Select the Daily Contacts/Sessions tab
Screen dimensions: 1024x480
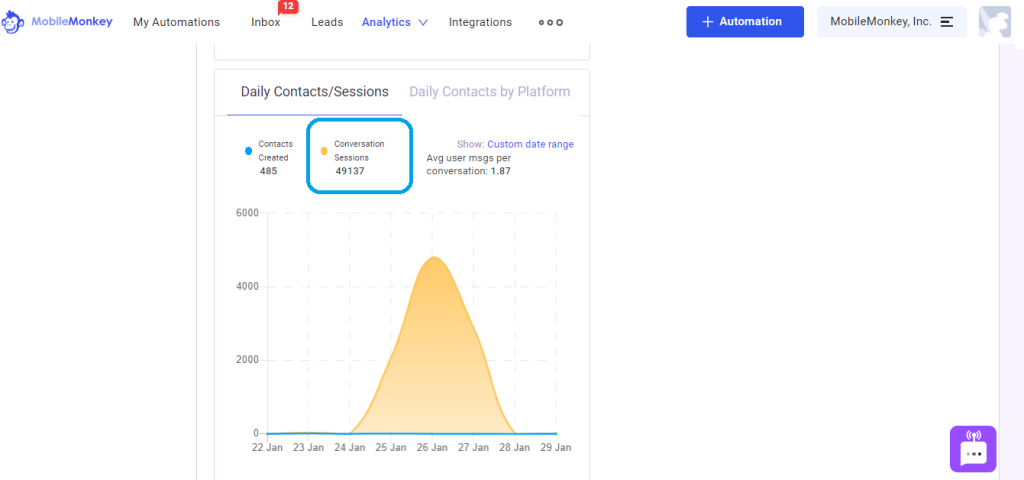(315, 91)
